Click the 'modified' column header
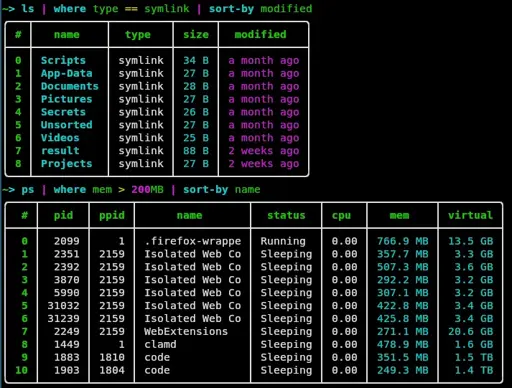512x388 pixels. pyautogui.click(x=260, y=35)
